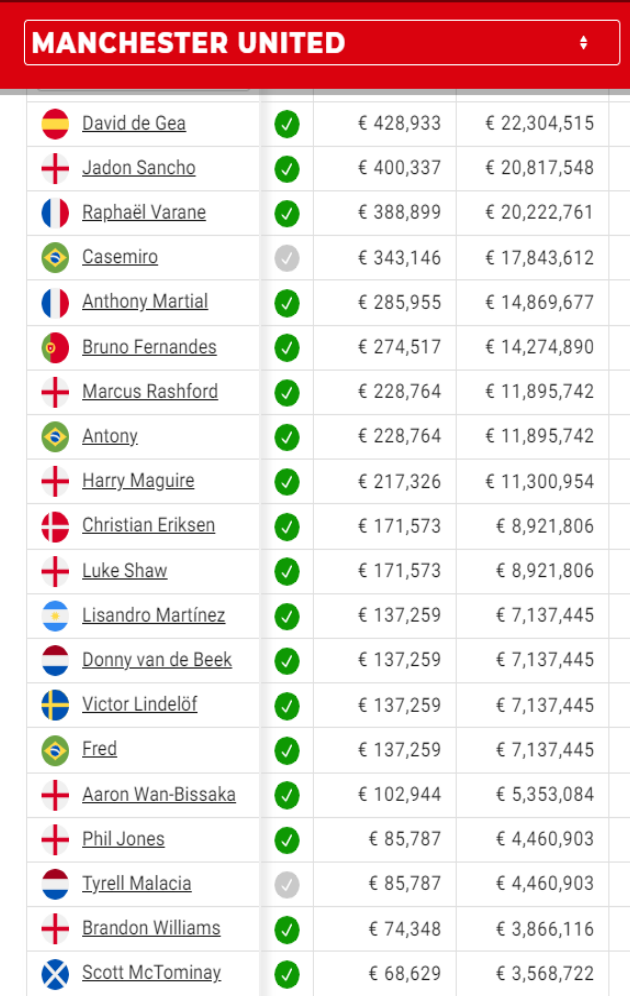
Task: Open Aaron Wan-Bissaka's profile link
Action: coord(159,794)
